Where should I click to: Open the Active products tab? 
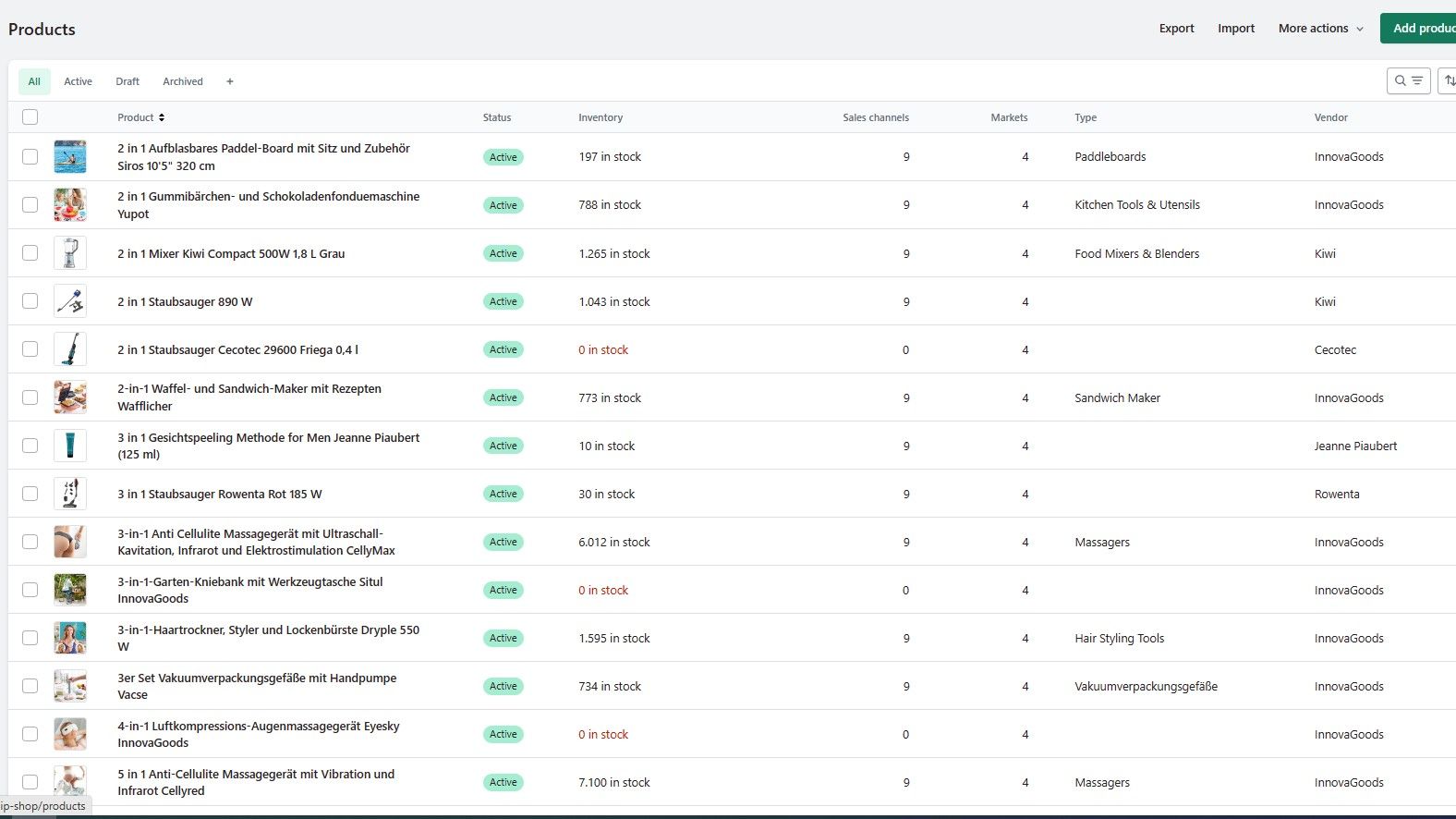(x=78, y=81)
